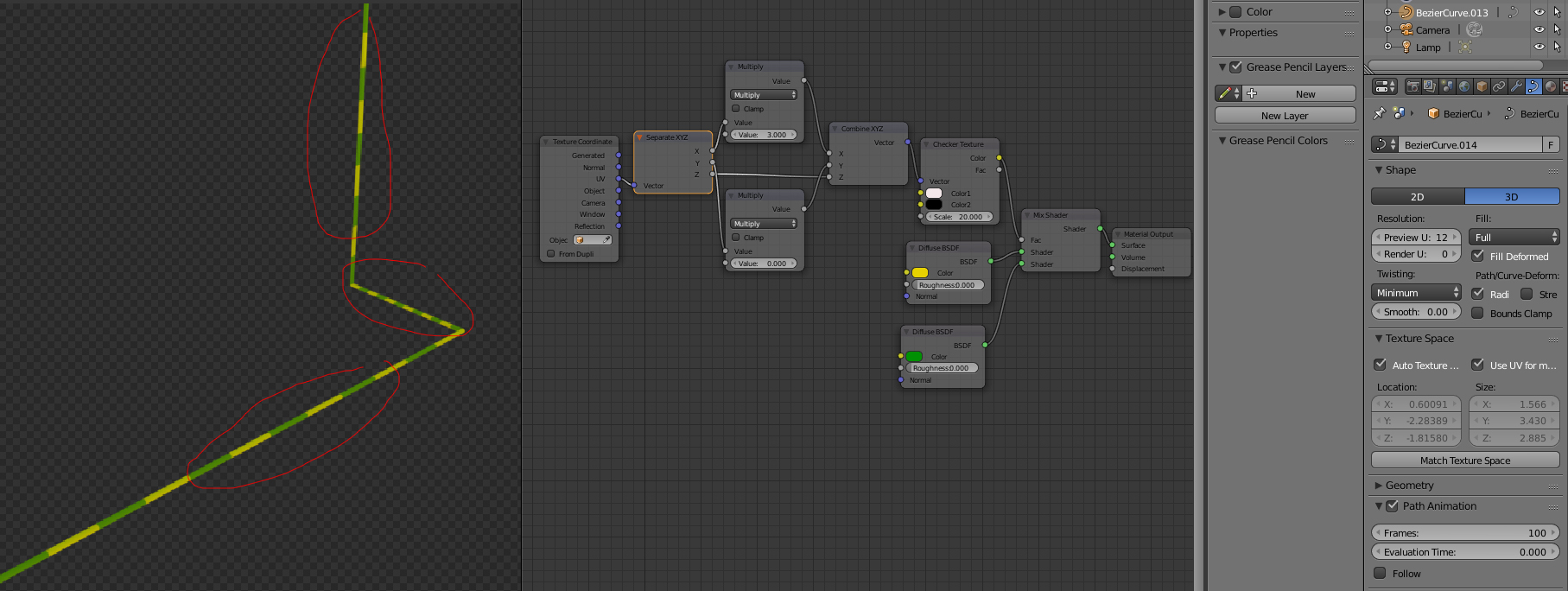Click the lamp data icon beside Lamp
Viewport: 1568px width, 591px height.
pyautogui.click(x=1465, y=47)
